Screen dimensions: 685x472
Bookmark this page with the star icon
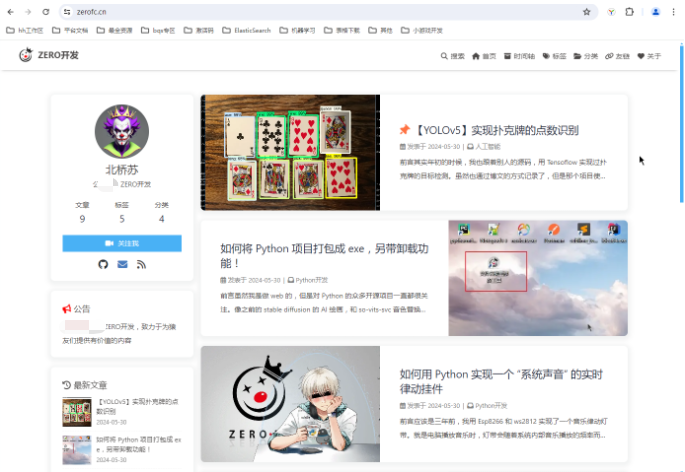point(586,12)
